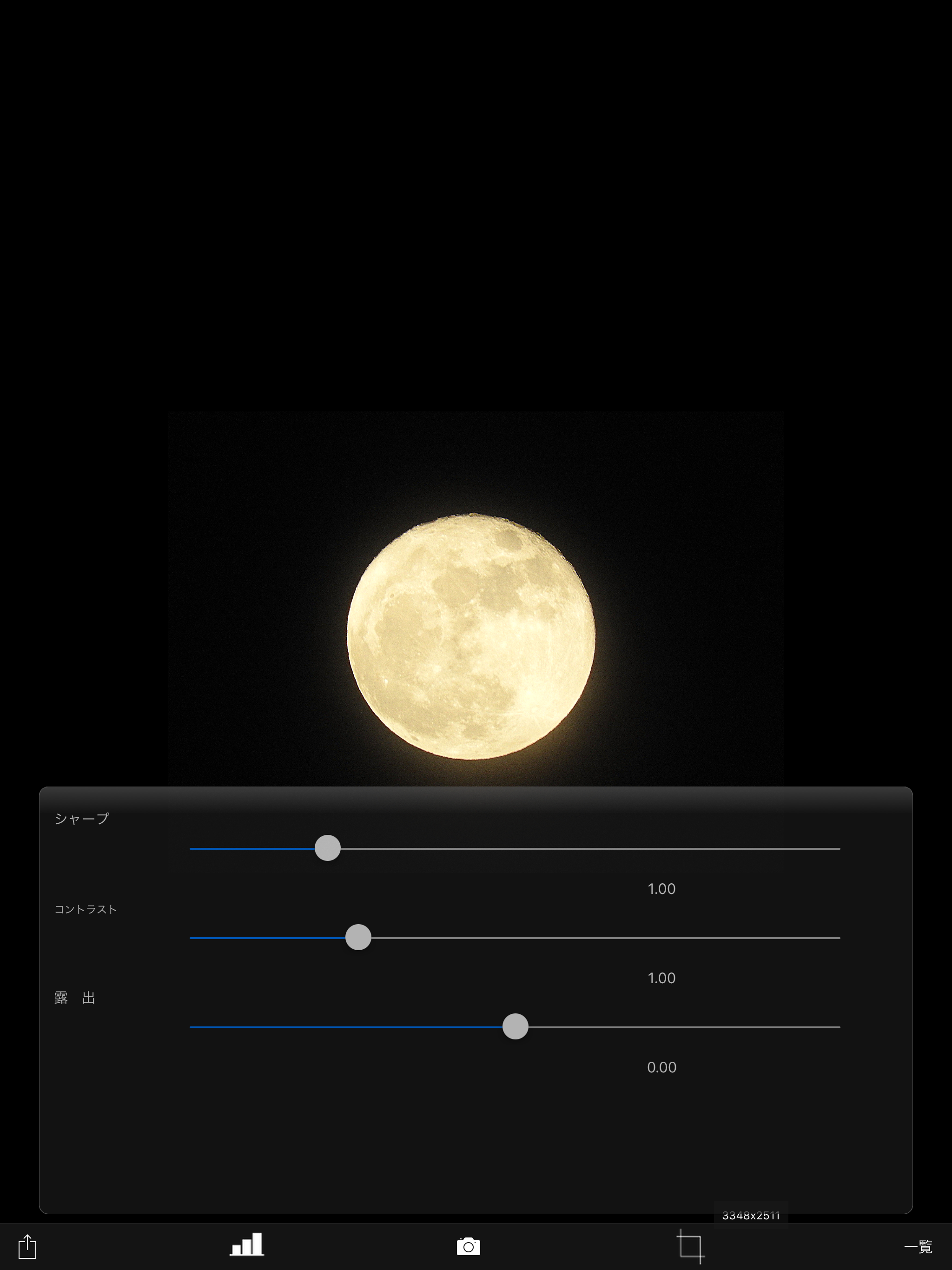This screenshot has width=952, height=1270.
Task: Tap the 1.00 value under シャープ slider
Action: (661, 889)
